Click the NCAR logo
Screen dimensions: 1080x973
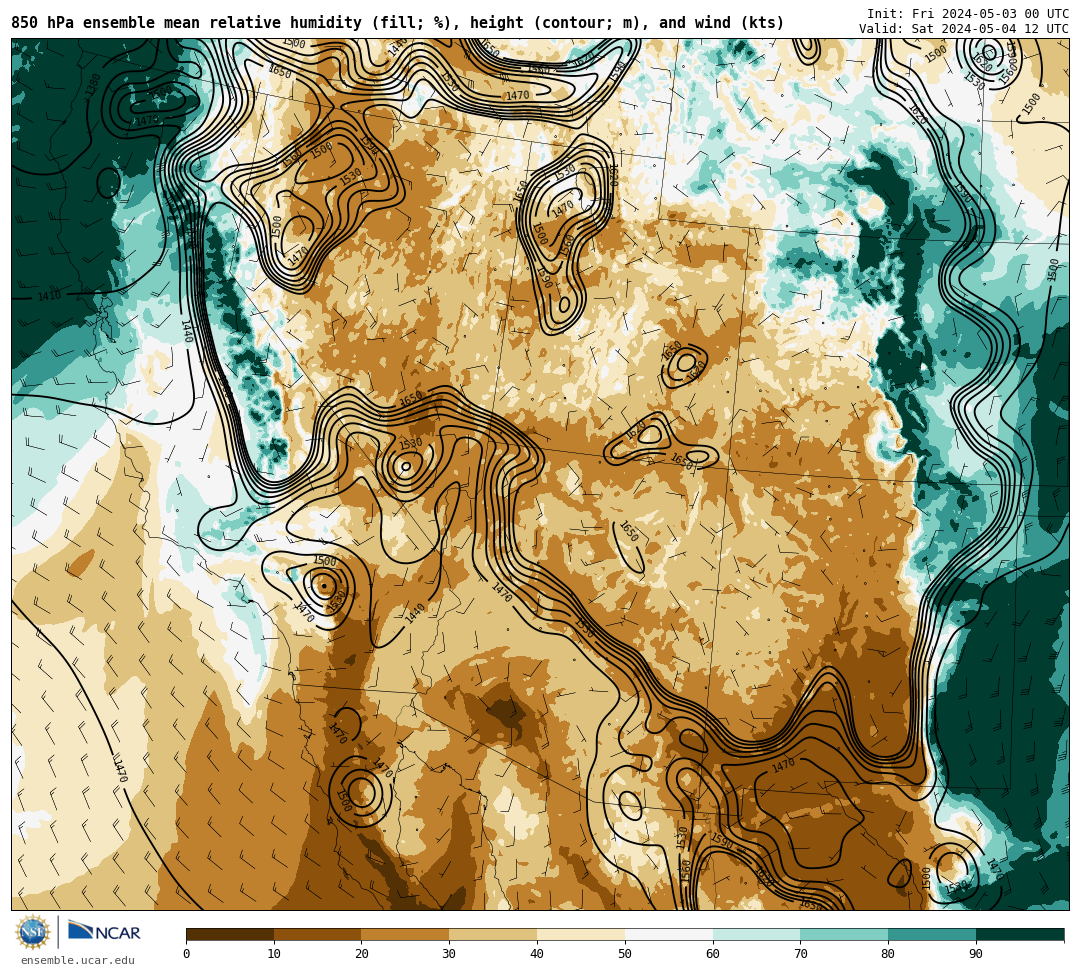[104, 931]
